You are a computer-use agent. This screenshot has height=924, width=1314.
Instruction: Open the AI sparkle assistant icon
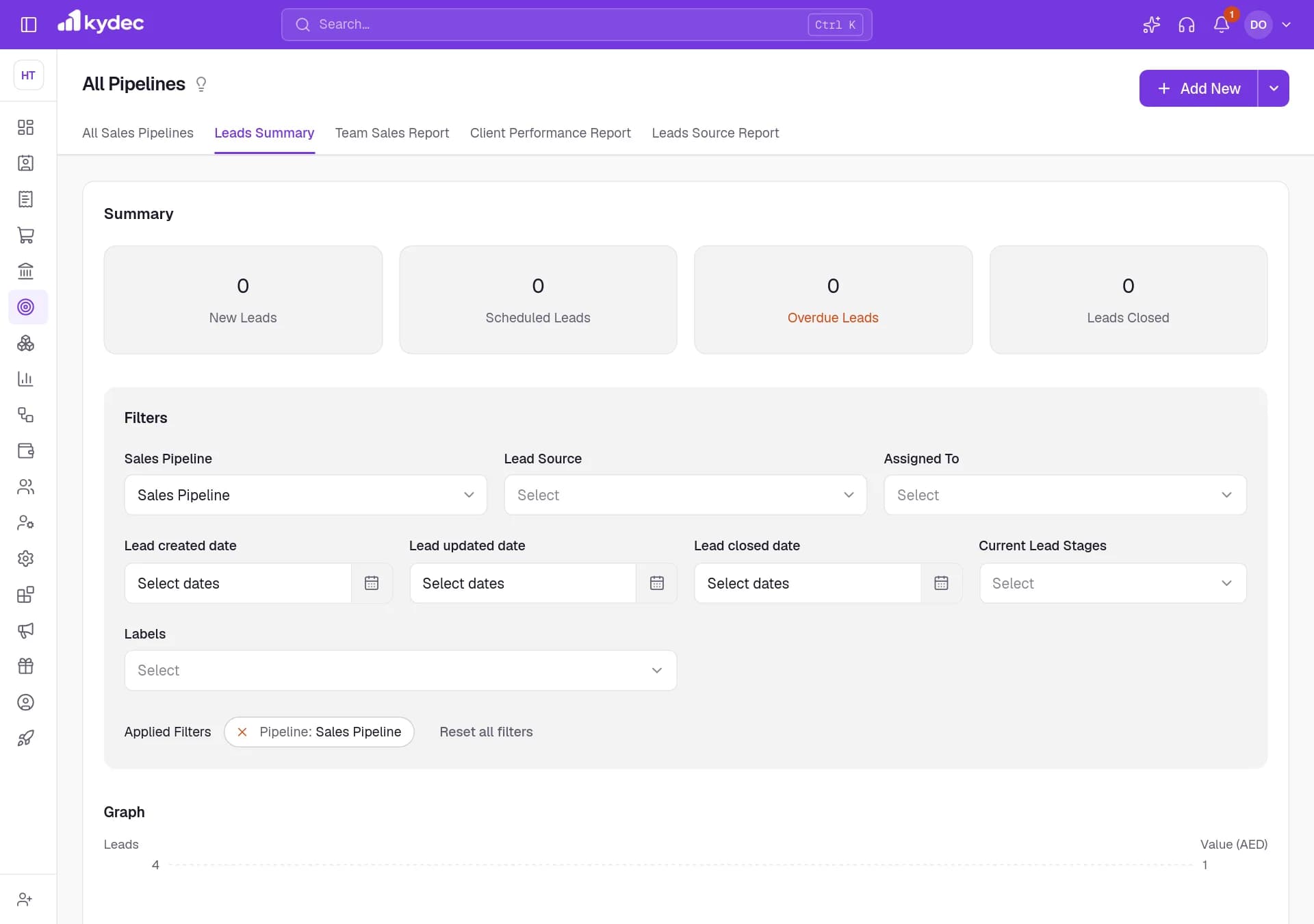tap(1151, 25)
